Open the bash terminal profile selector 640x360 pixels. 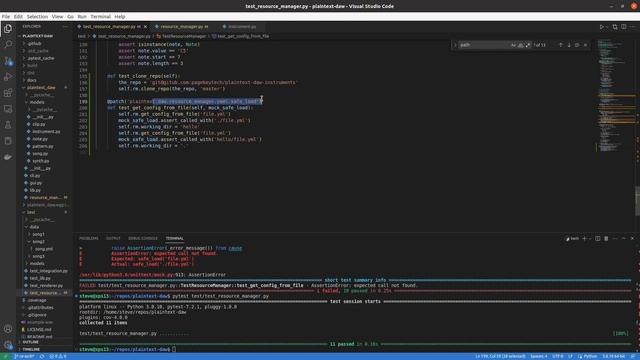click(572, 238)
